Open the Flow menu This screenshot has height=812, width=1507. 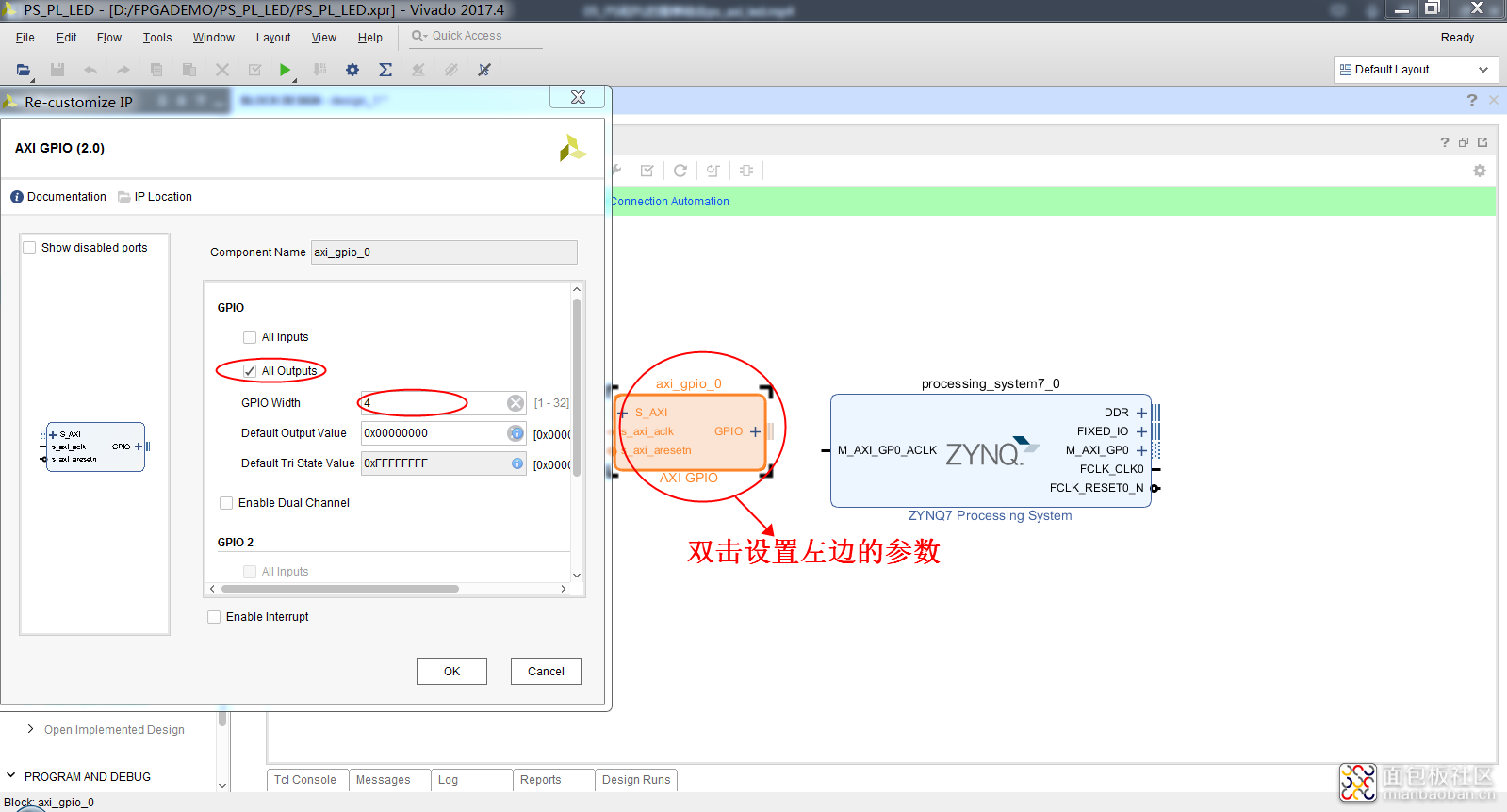click(109, 38)
